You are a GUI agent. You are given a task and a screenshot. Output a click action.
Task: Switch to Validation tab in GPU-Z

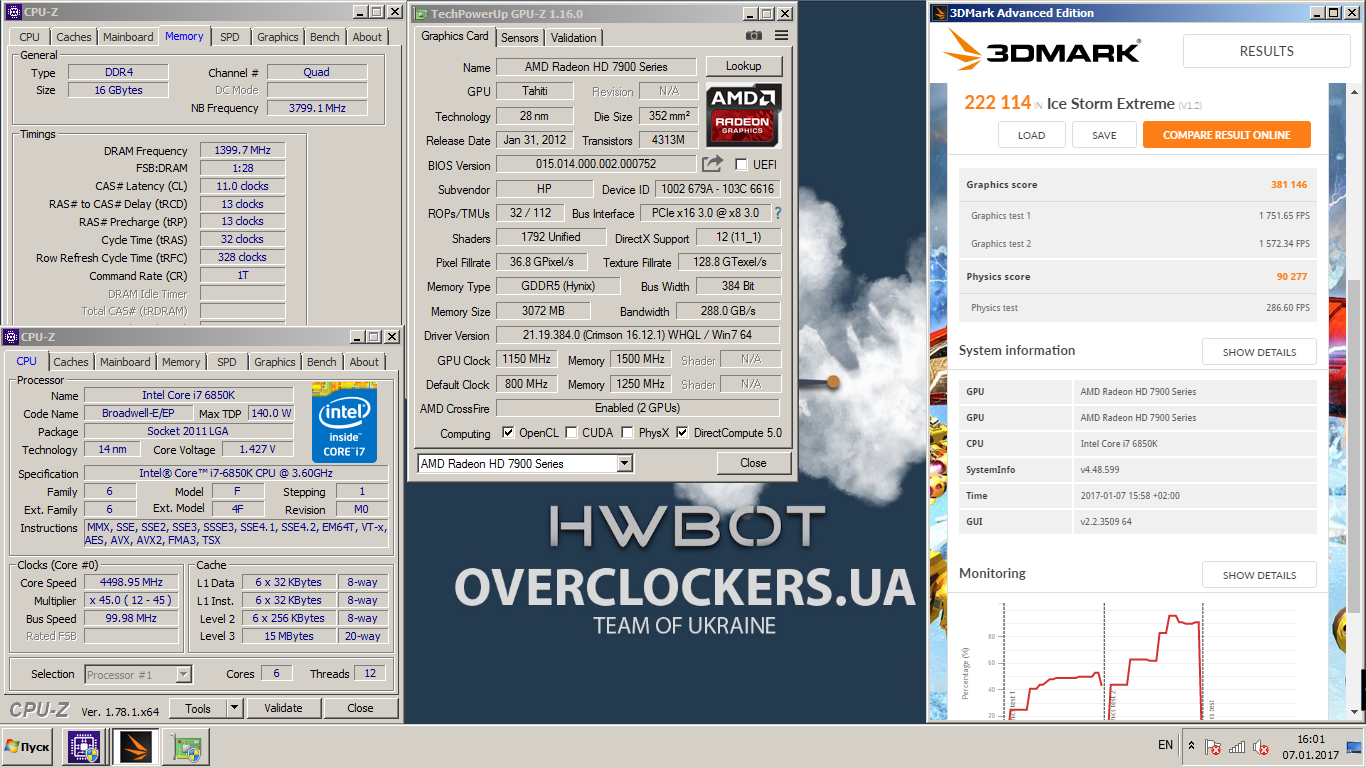573,37
